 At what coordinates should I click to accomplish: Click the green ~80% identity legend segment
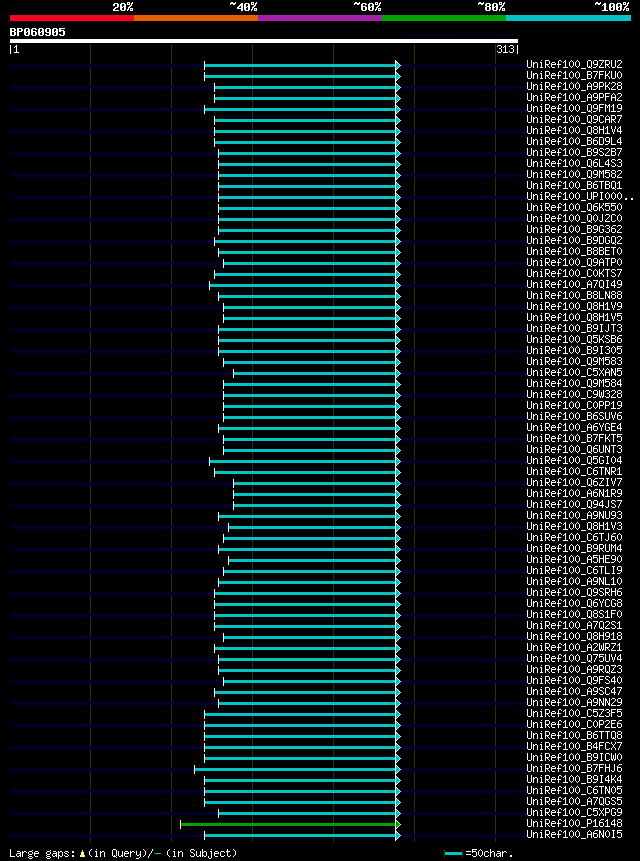coord(444,18)
